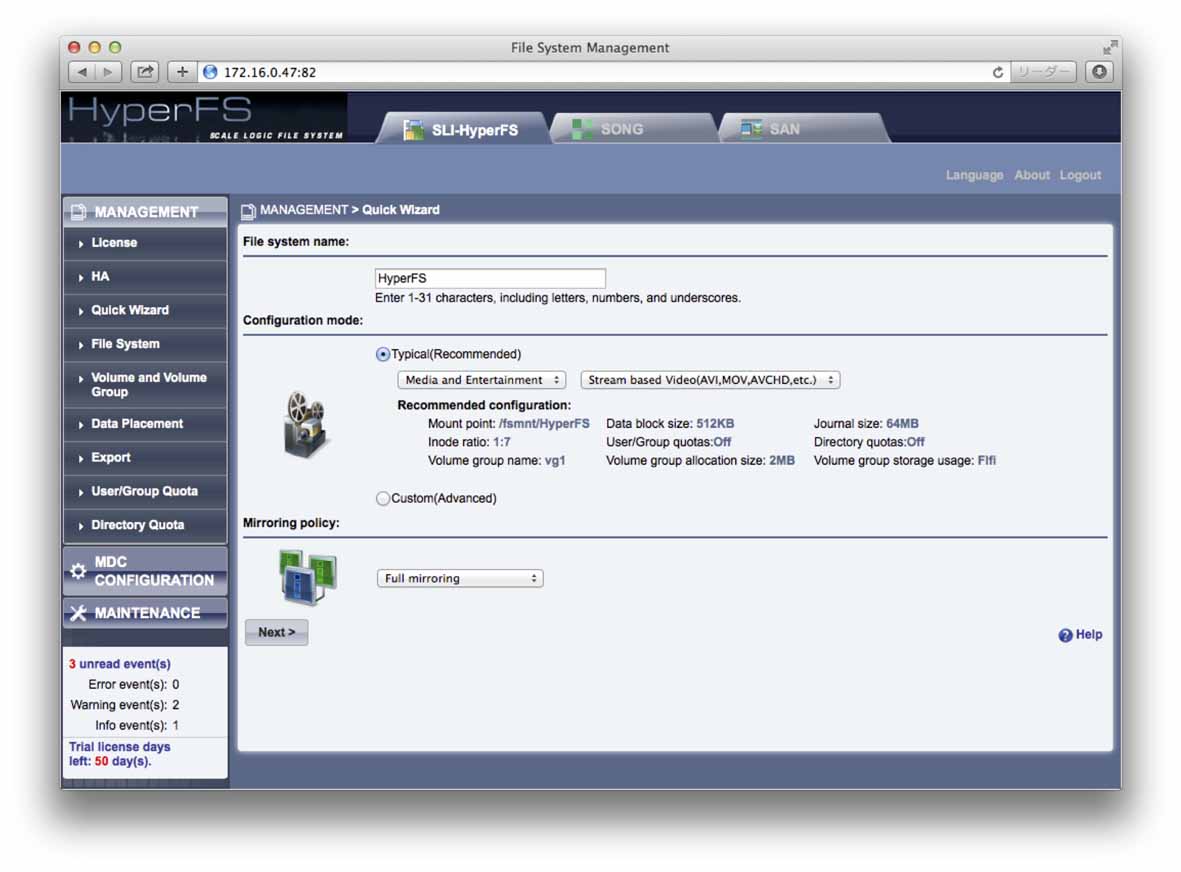Select the Typical(Recommended) radio button
This screenshot has width=1181, height=872.
pos(383,354)
